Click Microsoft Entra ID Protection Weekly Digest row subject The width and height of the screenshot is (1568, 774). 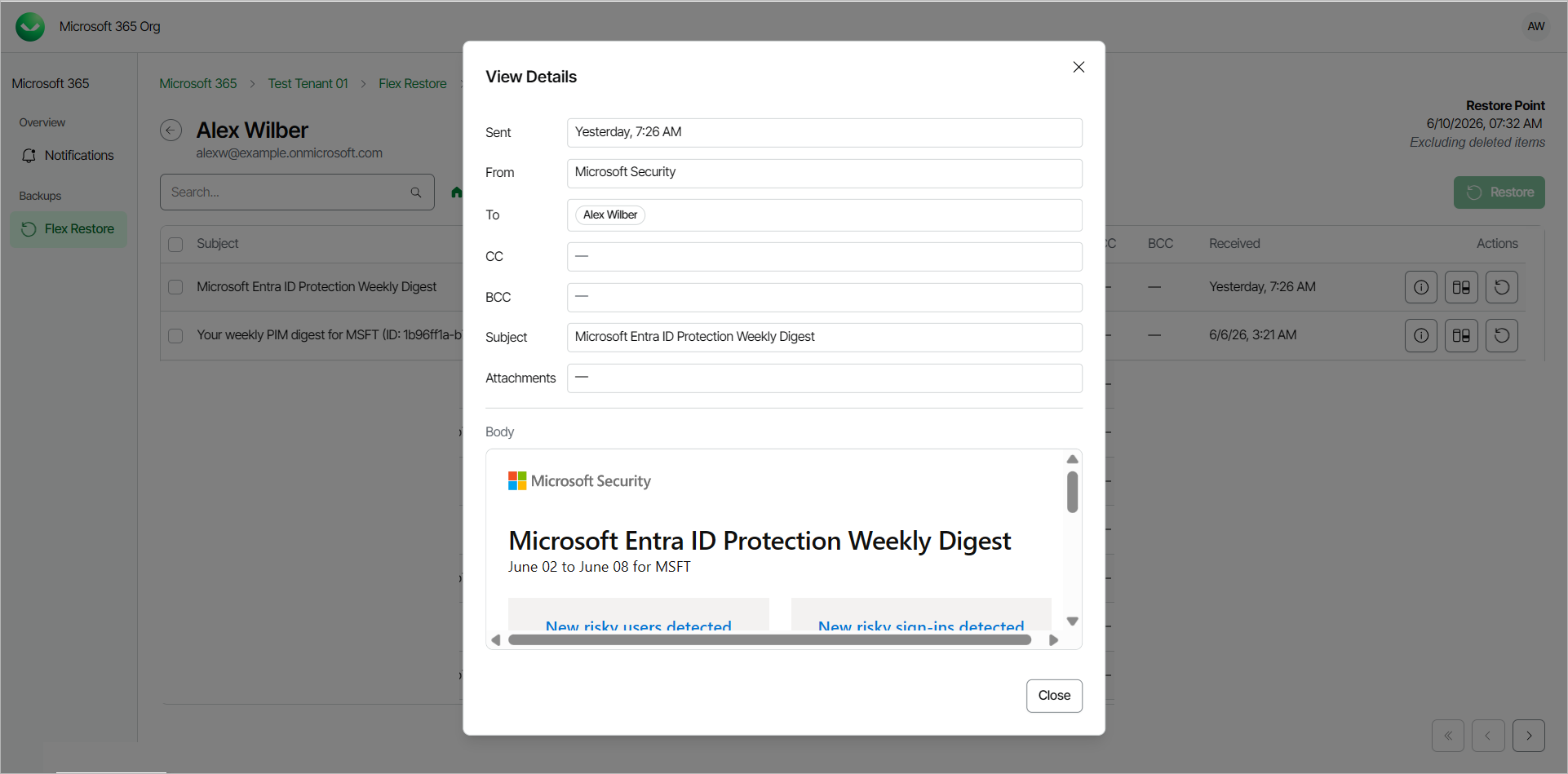point(317,287)
